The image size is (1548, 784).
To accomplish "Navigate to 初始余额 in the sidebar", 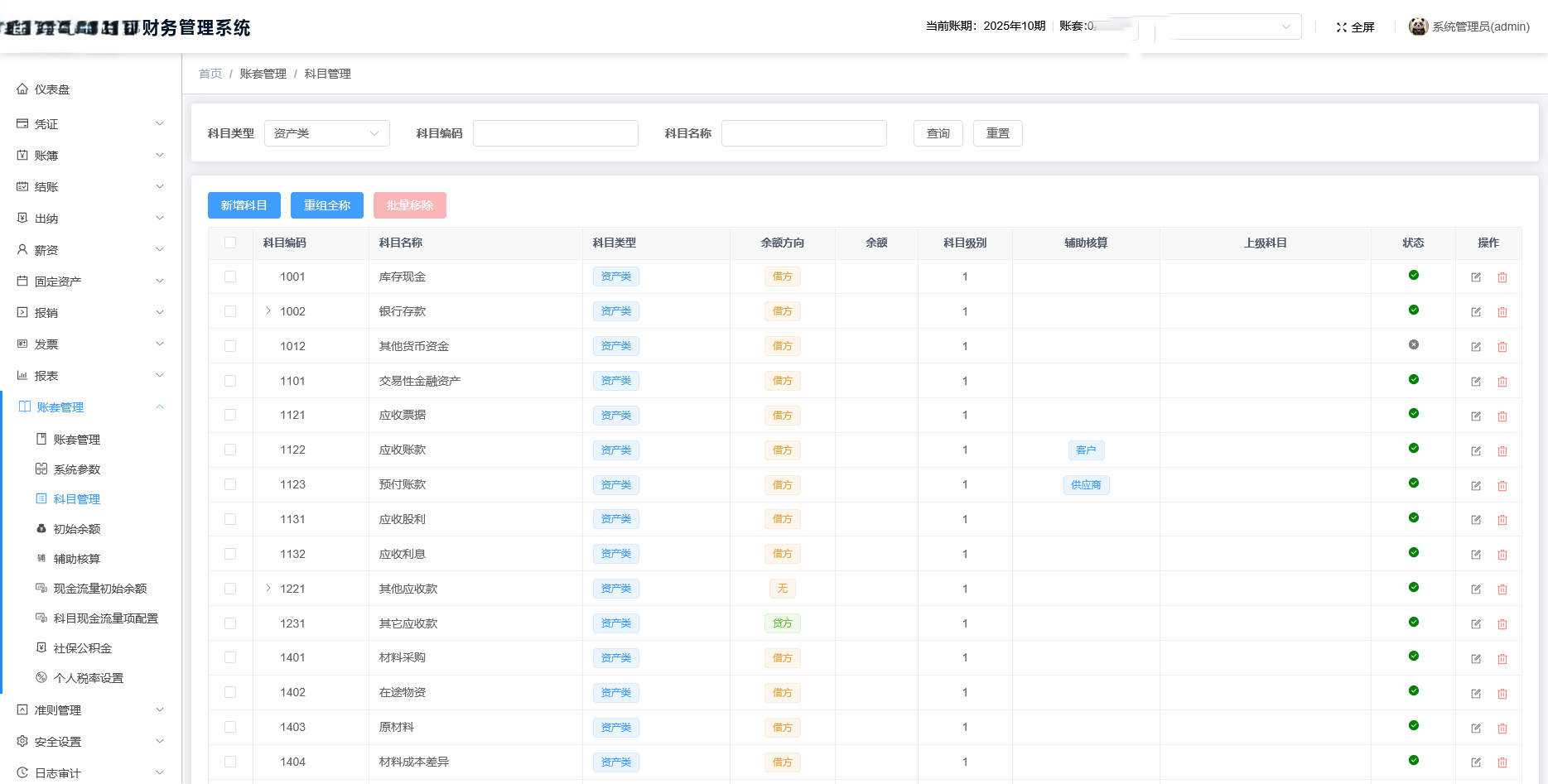I will coord(77,528).
